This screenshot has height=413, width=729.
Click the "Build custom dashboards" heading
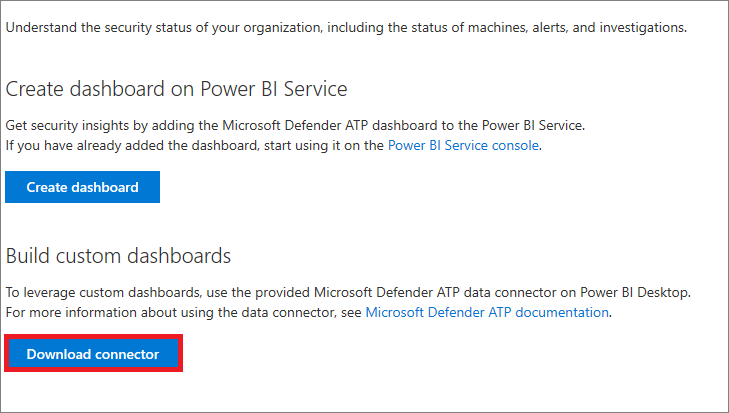tap(118, 256)
